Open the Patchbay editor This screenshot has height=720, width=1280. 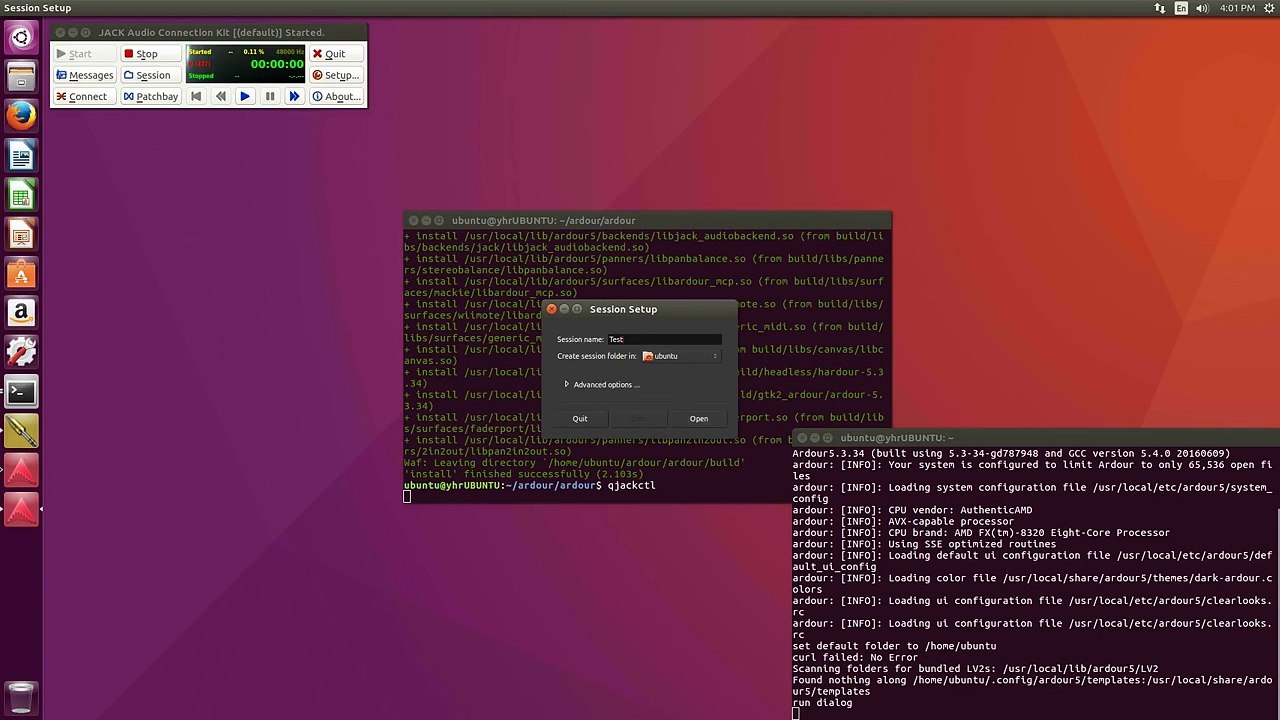(150, 97)
